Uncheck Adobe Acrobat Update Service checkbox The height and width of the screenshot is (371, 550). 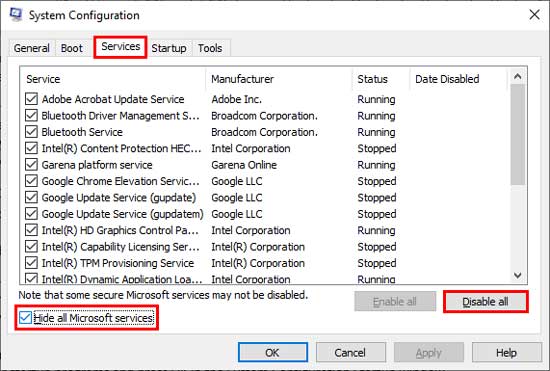coord(32,99)
